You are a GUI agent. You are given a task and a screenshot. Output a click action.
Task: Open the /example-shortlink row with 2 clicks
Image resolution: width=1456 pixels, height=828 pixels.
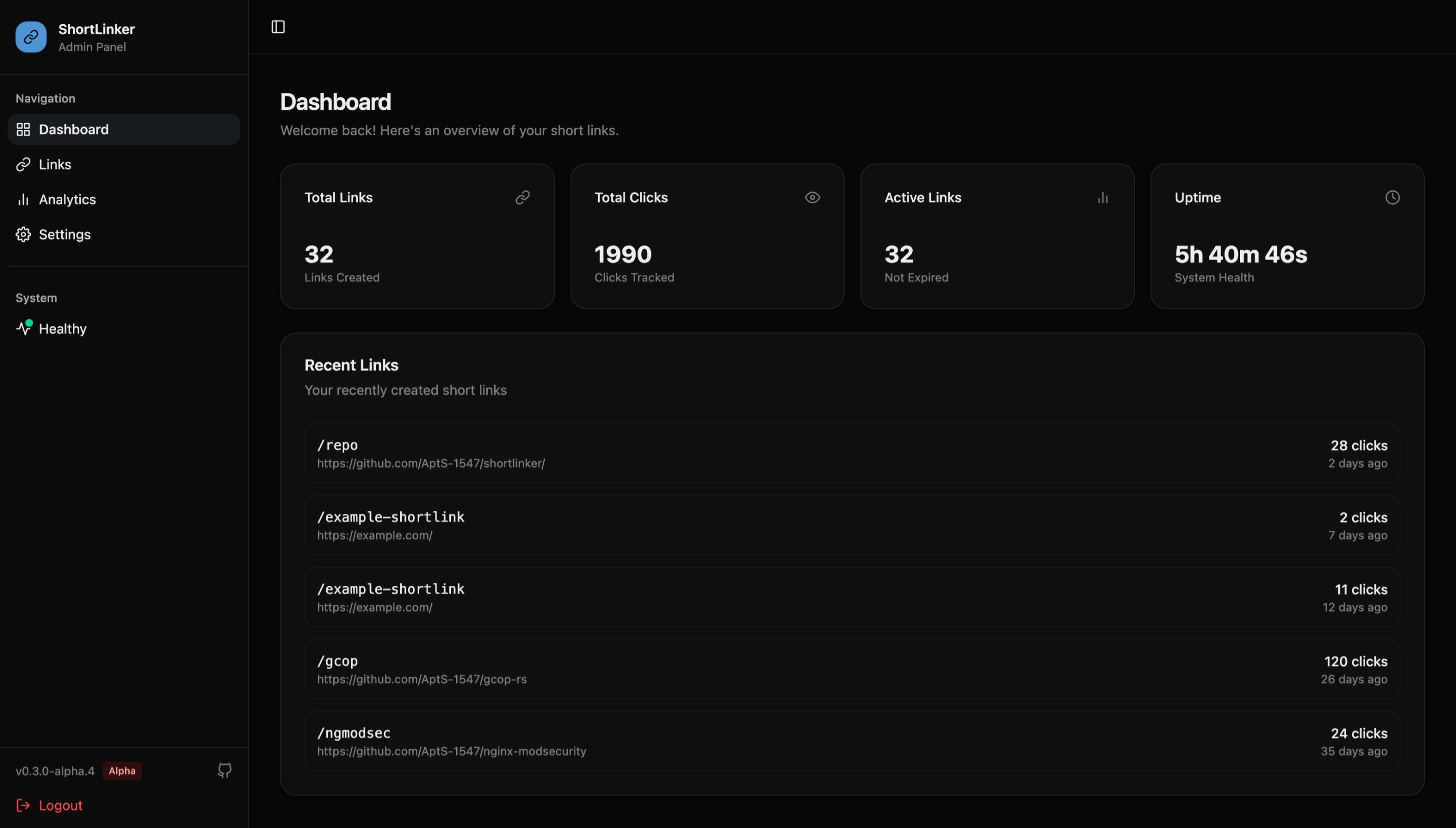(852, 526)
